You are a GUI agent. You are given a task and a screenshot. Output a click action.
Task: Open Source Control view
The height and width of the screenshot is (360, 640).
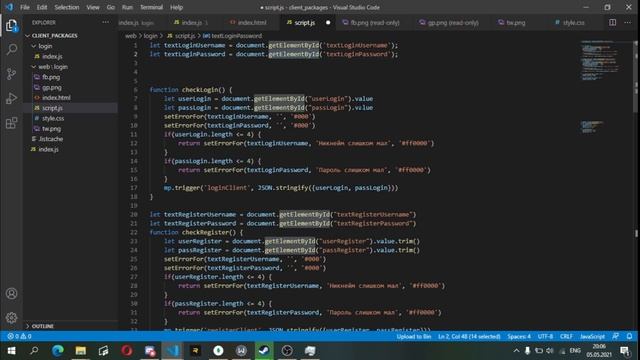tap(11, 74)
